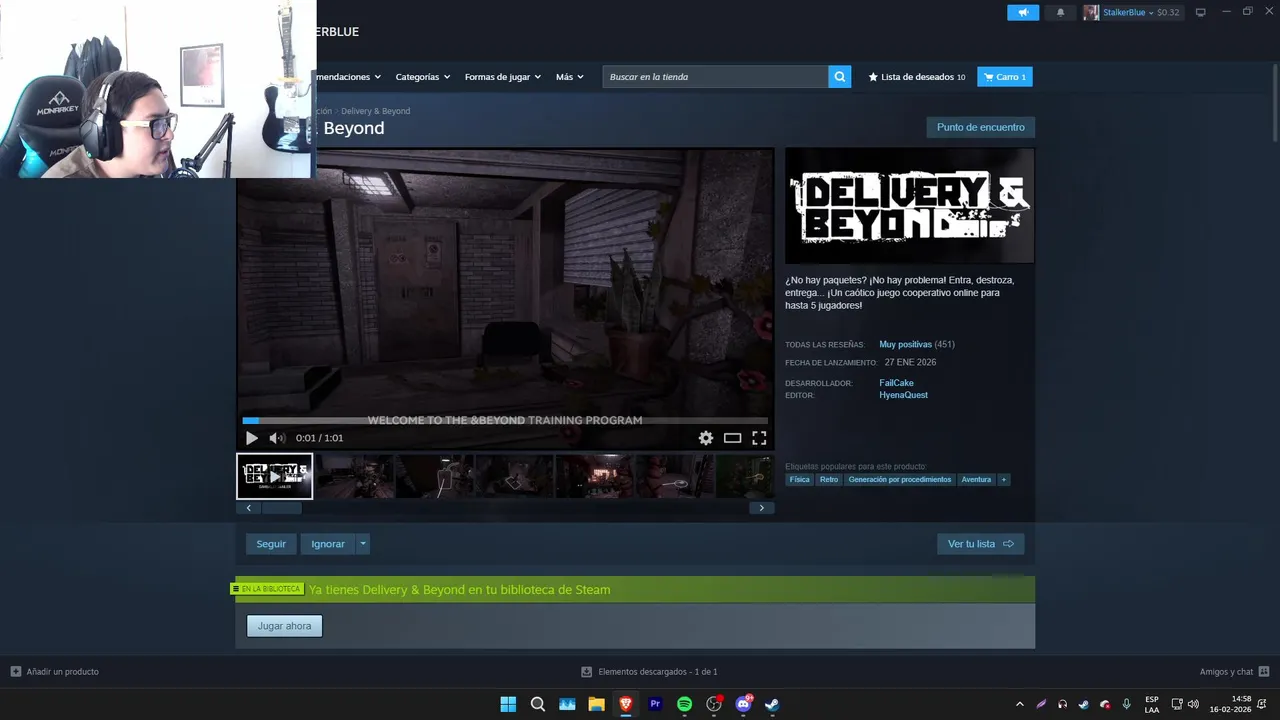Screen dimensions: 1280x720
Task: Switch to Big Picture mode monitor icon
Action: pos(1200,12)
